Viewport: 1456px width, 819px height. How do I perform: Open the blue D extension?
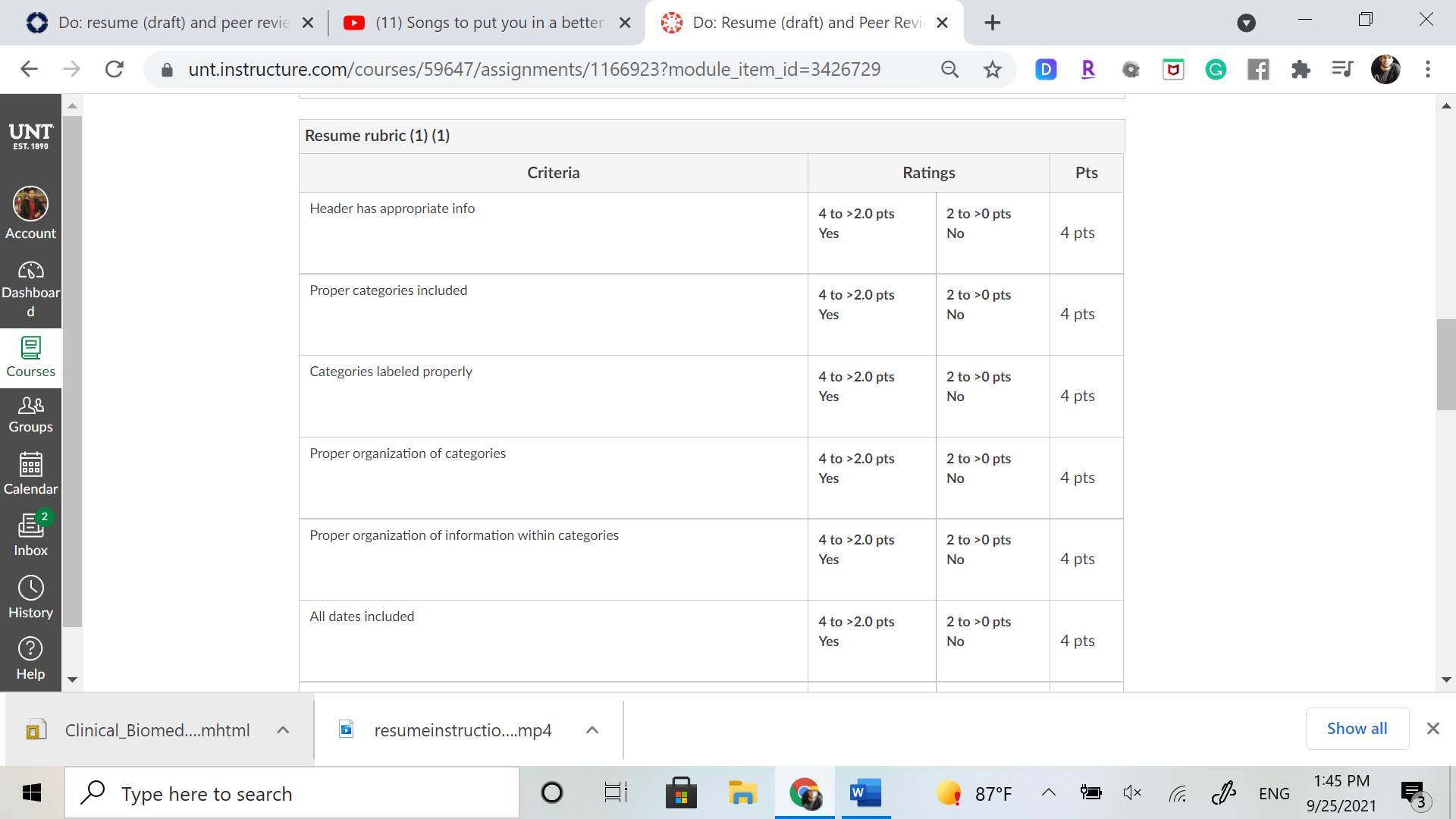coord(1046,70)
